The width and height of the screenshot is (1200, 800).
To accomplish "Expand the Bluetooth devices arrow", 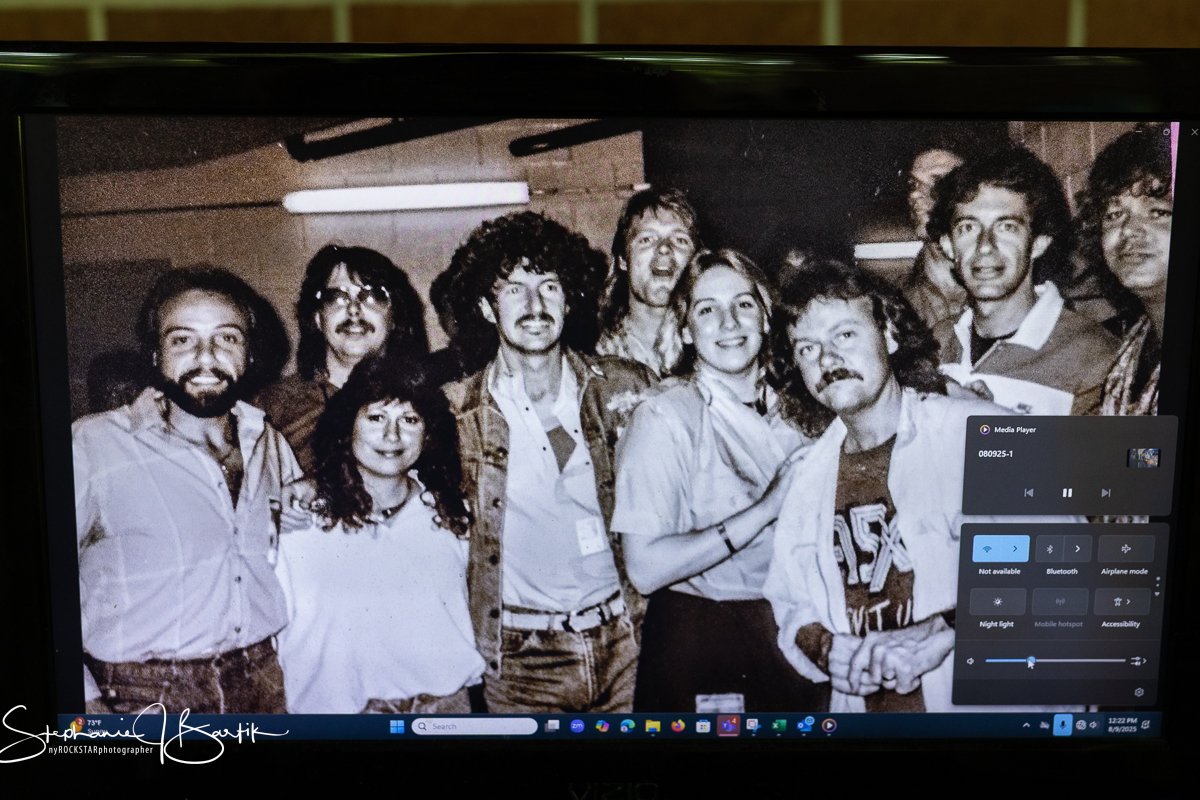I will [1077, 549].
